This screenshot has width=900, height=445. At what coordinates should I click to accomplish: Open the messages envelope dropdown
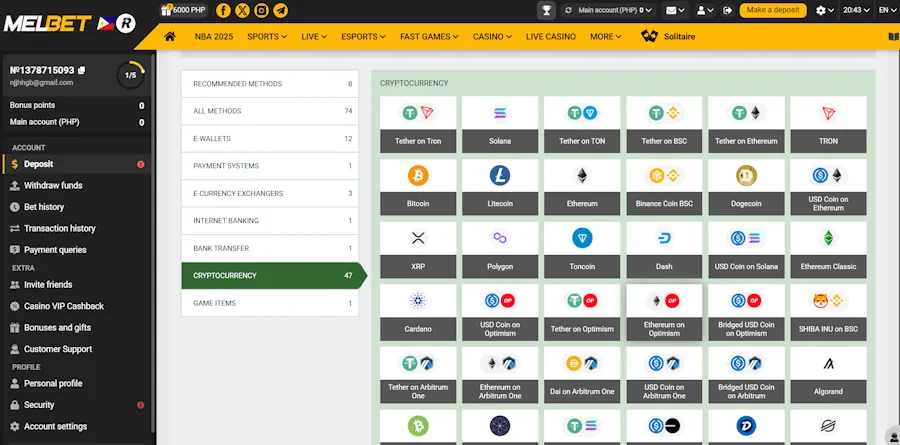click(x=675, y=10)
